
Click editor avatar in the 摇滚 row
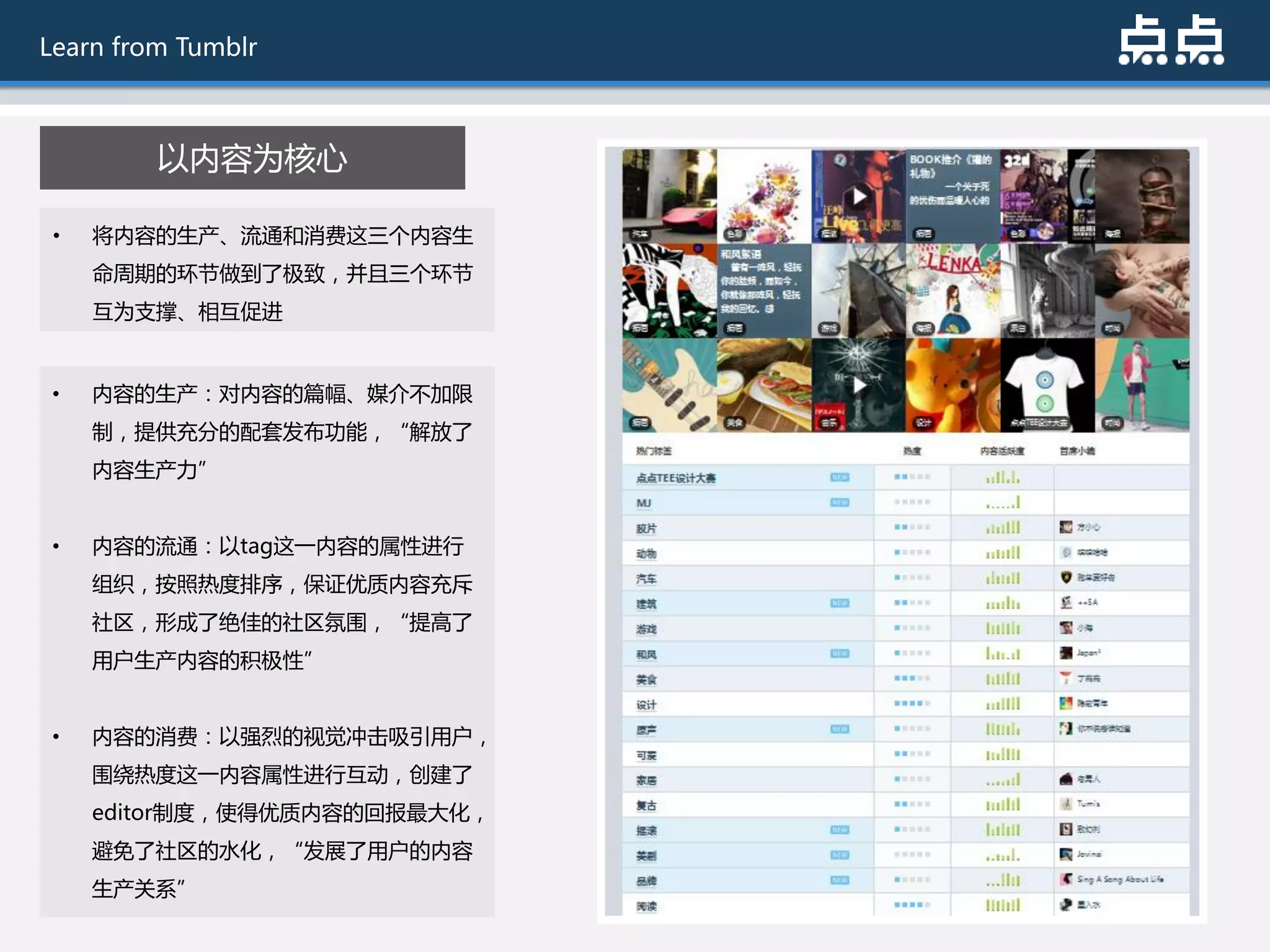1066,829
